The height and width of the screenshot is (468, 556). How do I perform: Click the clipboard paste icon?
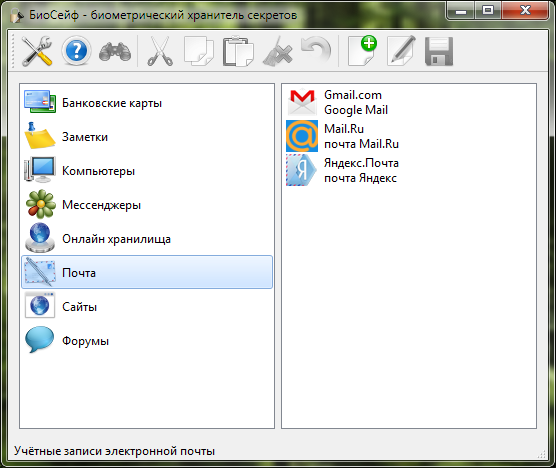coord(238,51)
